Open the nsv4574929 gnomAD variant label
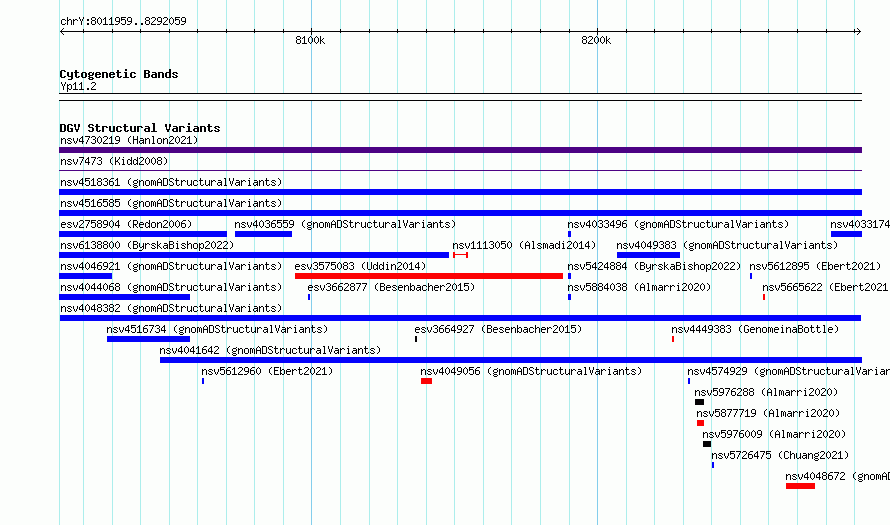 pyautogui.click(x=788, y=371)
